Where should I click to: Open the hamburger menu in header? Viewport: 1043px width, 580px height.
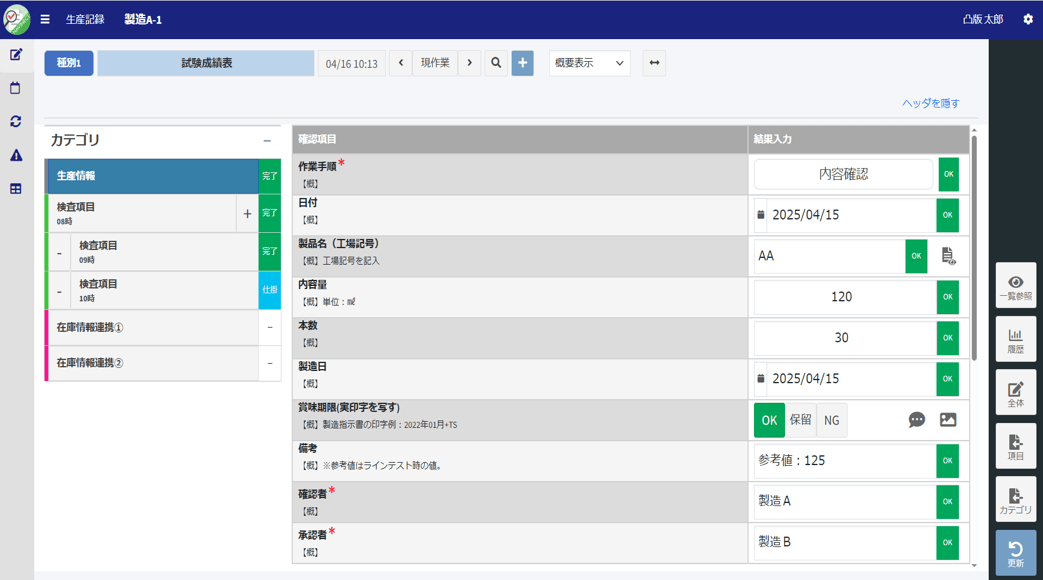[45, 19]
